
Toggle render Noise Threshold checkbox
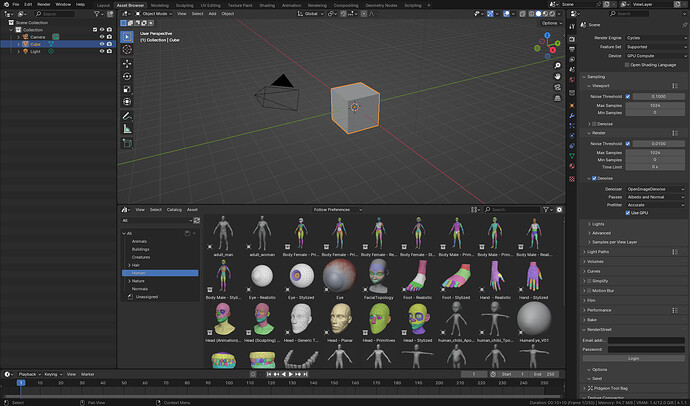(628, 143)
